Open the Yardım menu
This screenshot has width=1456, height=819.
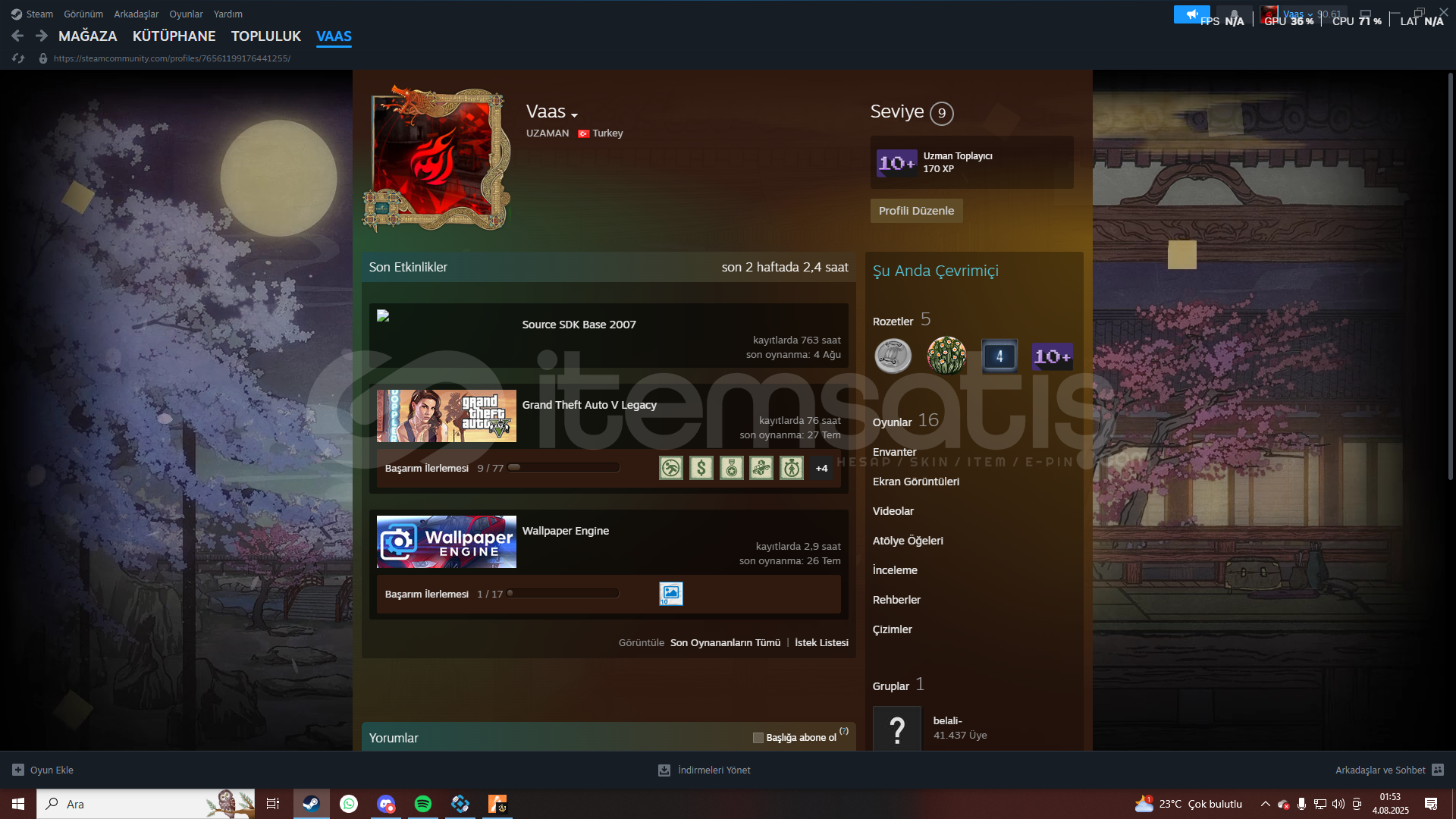[228, 14]
